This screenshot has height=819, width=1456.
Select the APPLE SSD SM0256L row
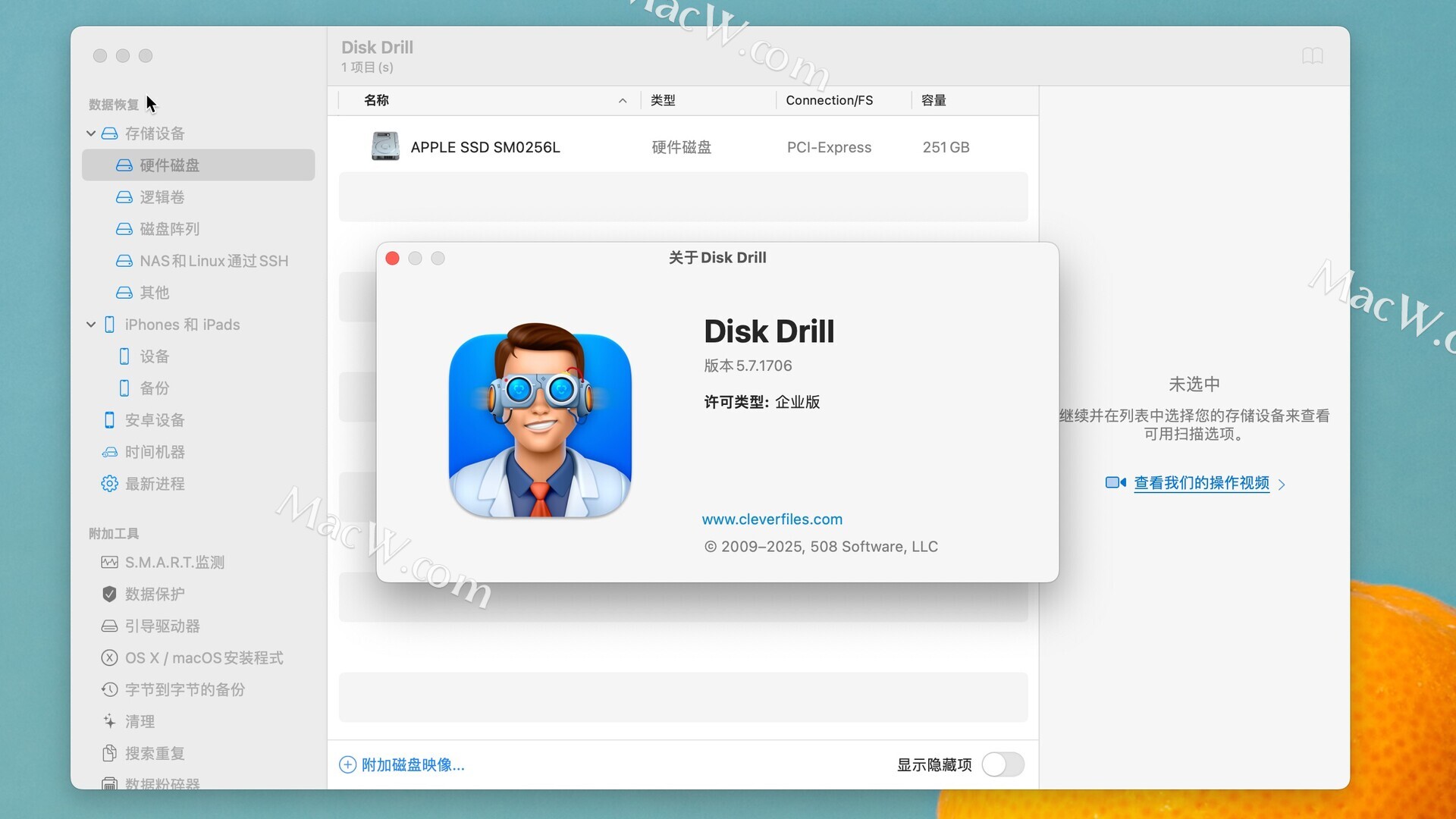tap(683, 147)
